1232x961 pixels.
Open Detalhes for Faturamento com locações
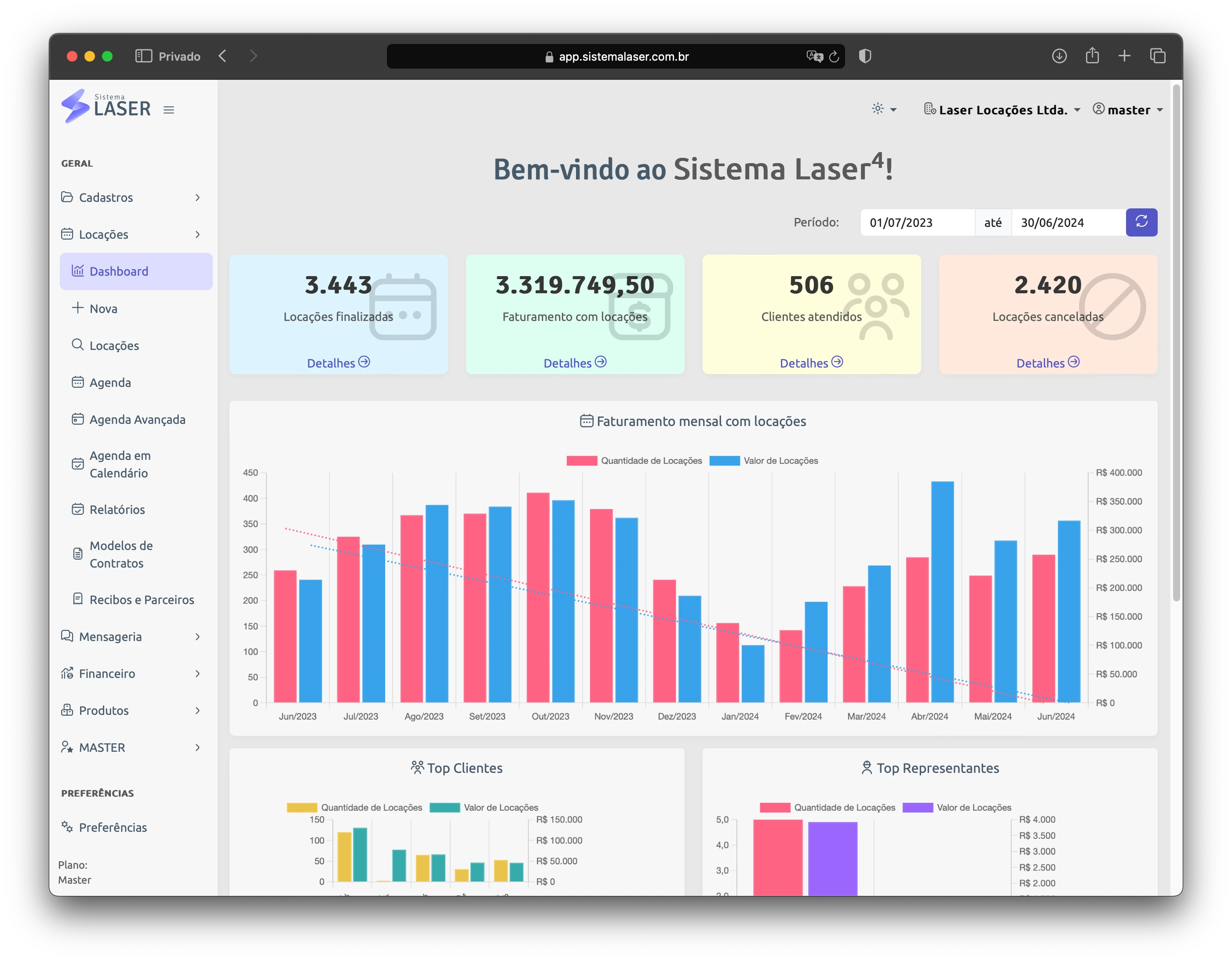tap(575, 363)
